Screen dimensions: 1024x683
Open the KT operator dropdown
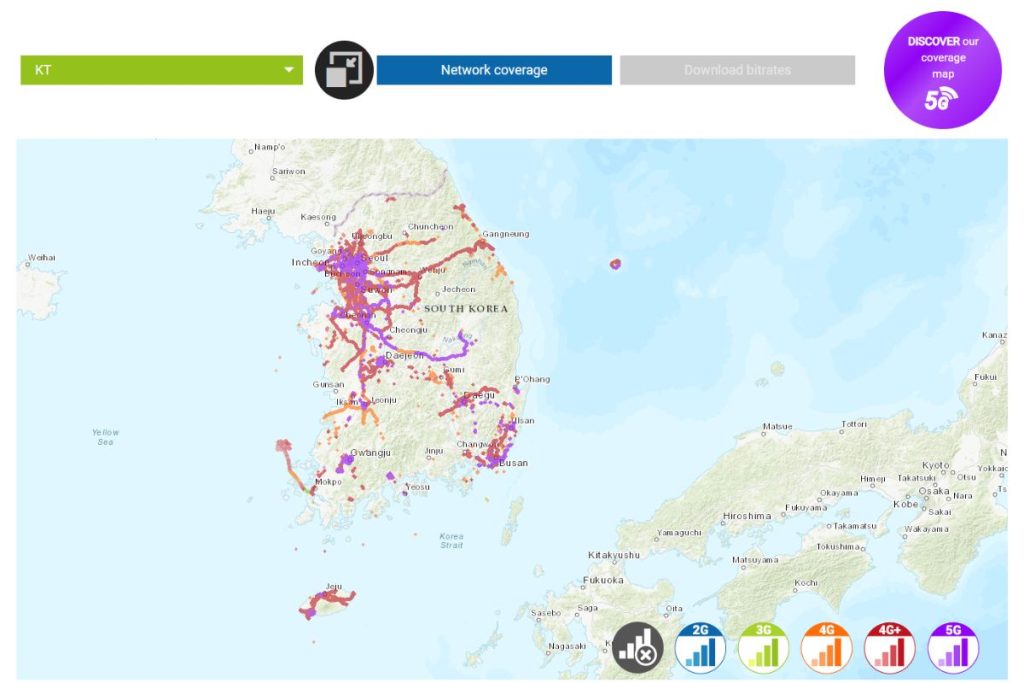click(x=161, y=70)
